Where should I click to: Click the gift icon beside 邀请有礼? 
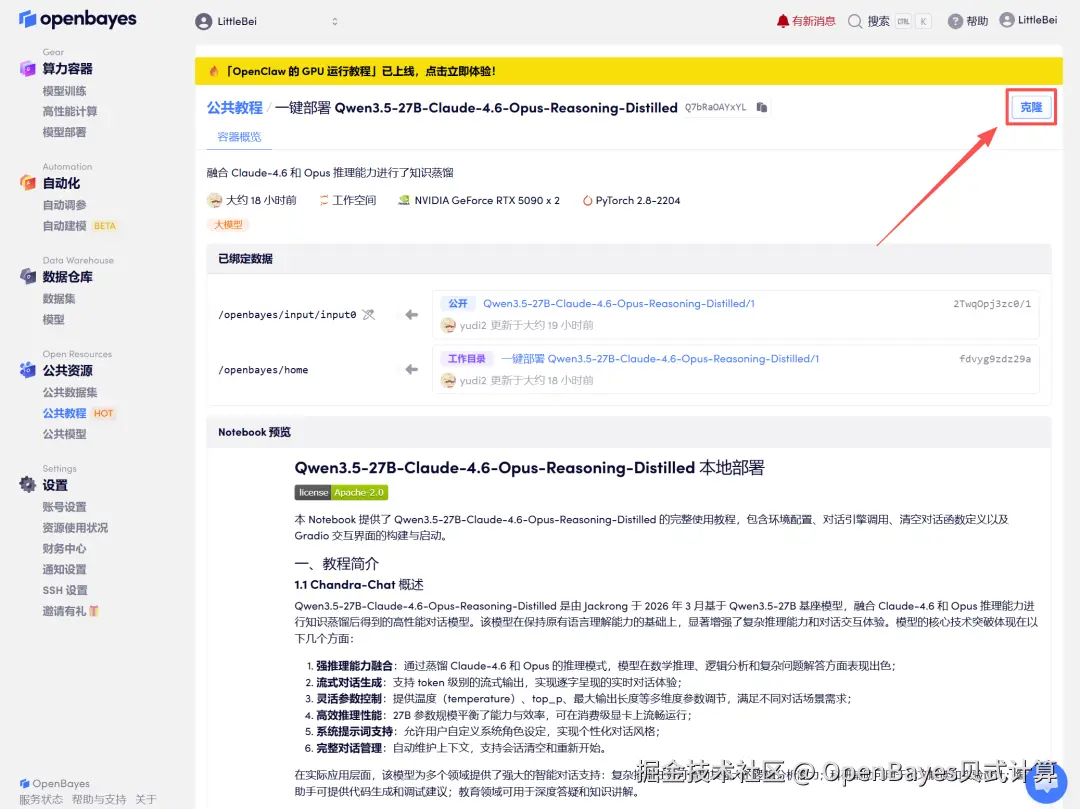pos(94,611)
